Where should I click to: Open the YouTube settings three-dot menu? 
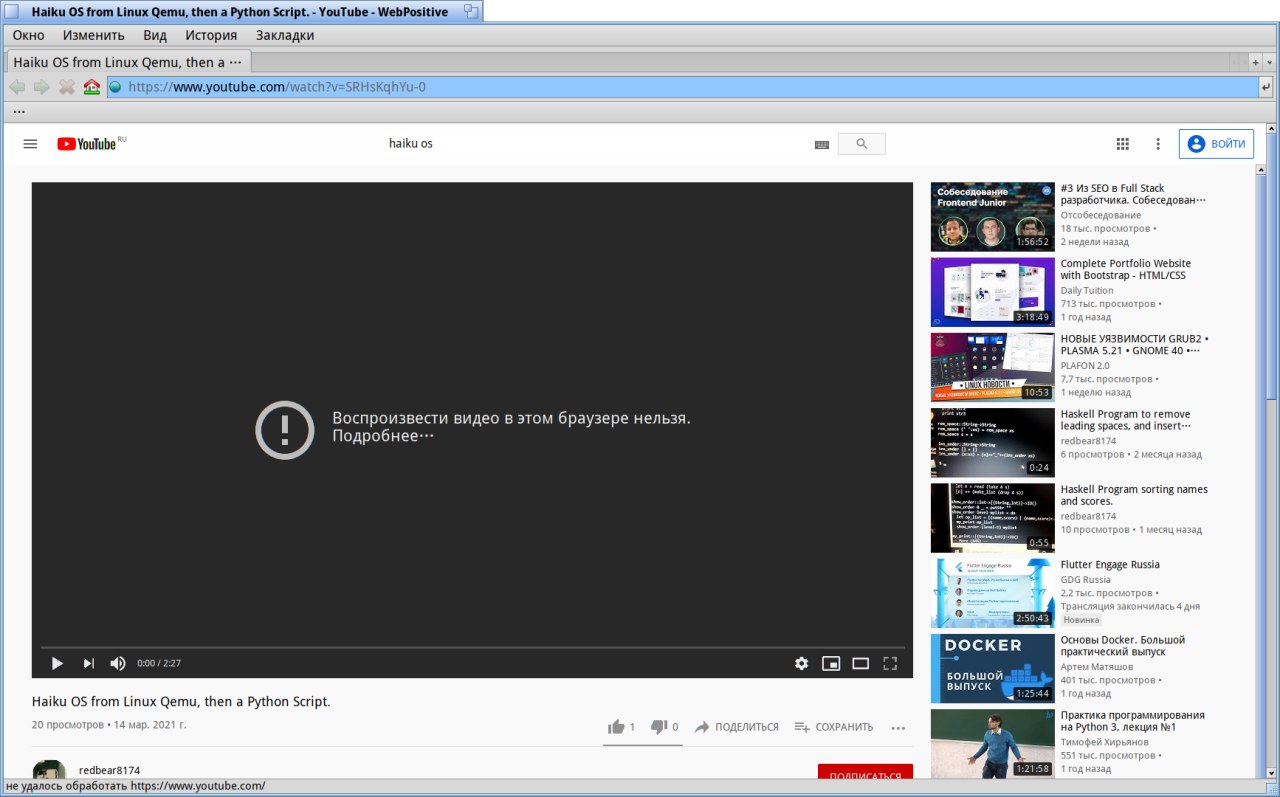(x=1158, y=144)
